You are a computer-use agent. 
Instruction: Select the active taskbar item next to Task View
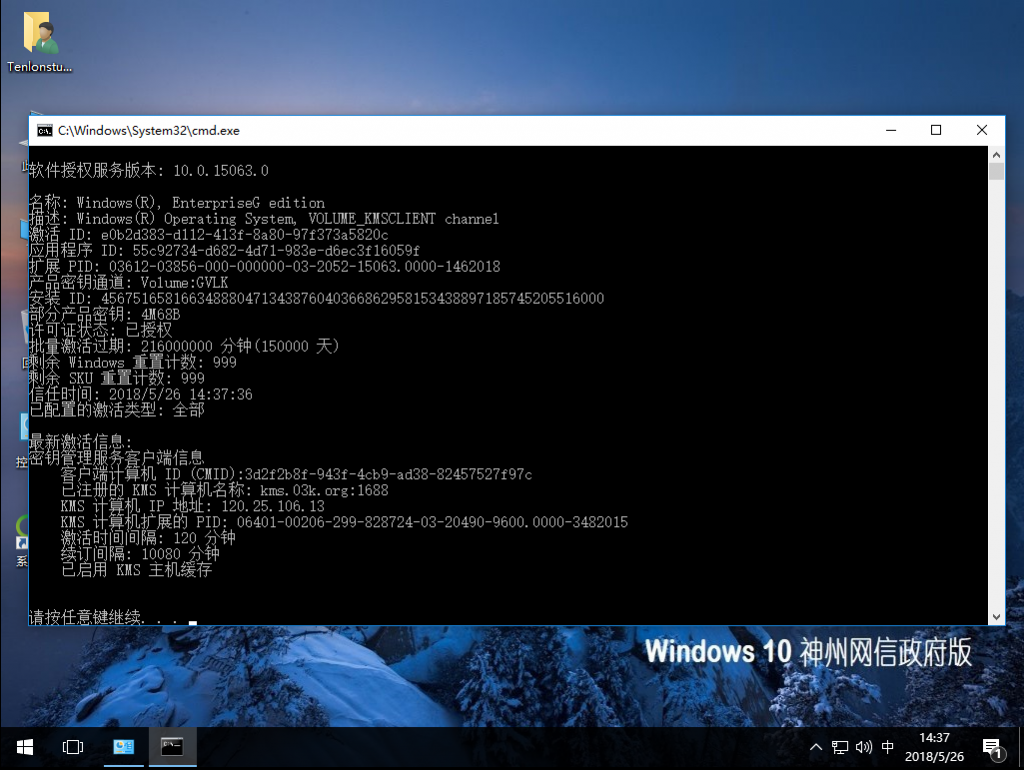123,747
